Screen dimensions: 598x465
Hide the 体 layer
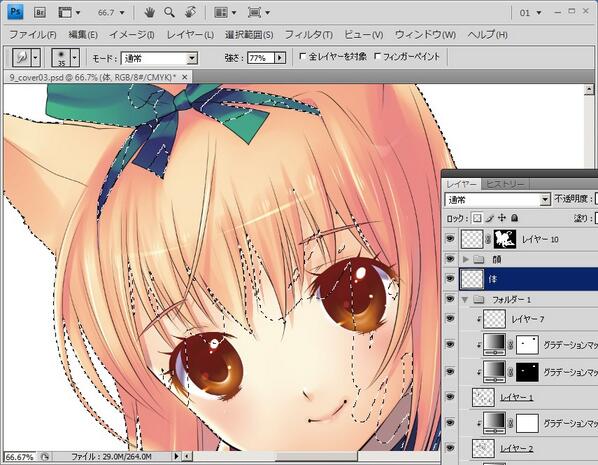pos(450,278)
